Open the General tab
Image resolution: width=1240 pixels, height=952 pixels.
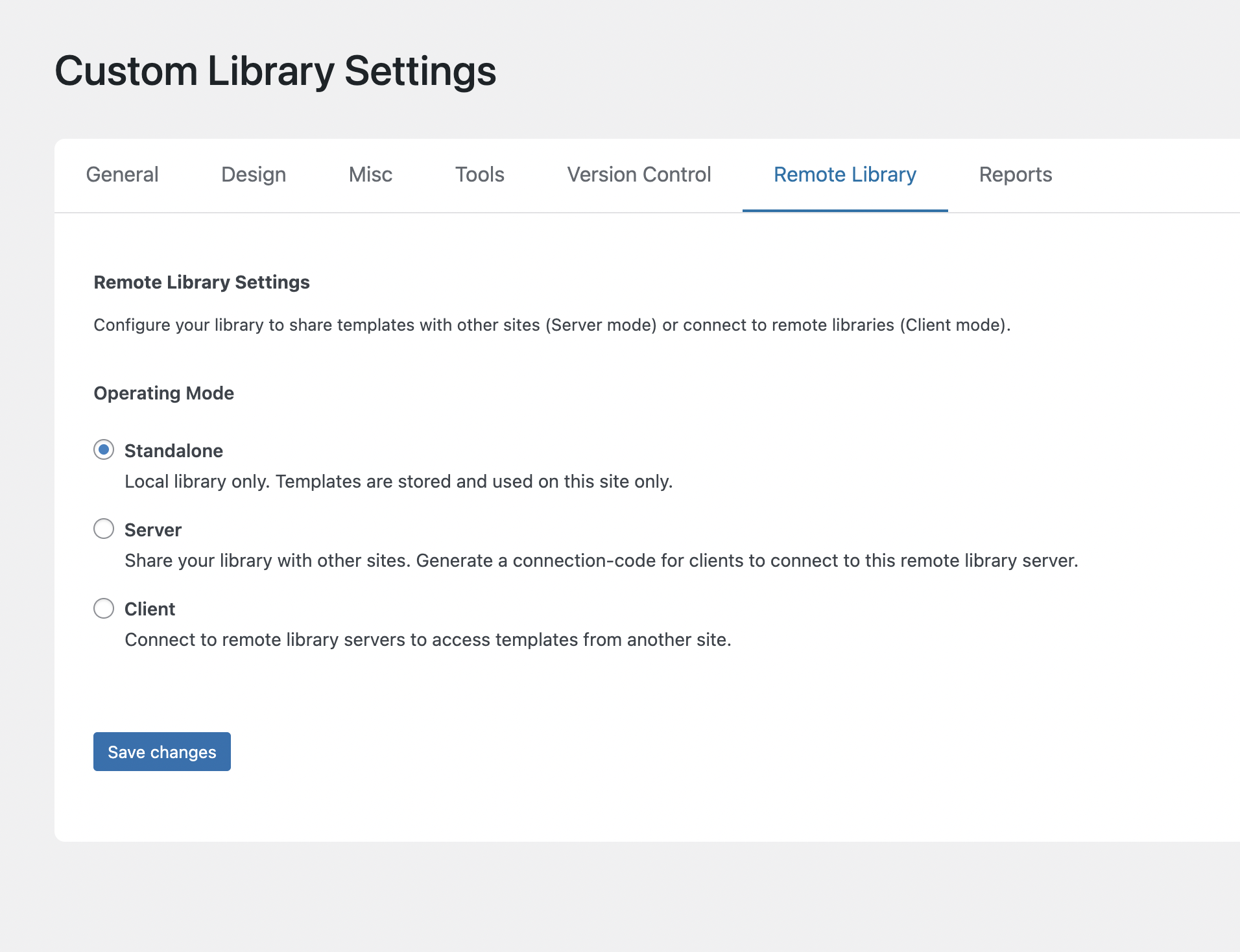click(122, 174)
